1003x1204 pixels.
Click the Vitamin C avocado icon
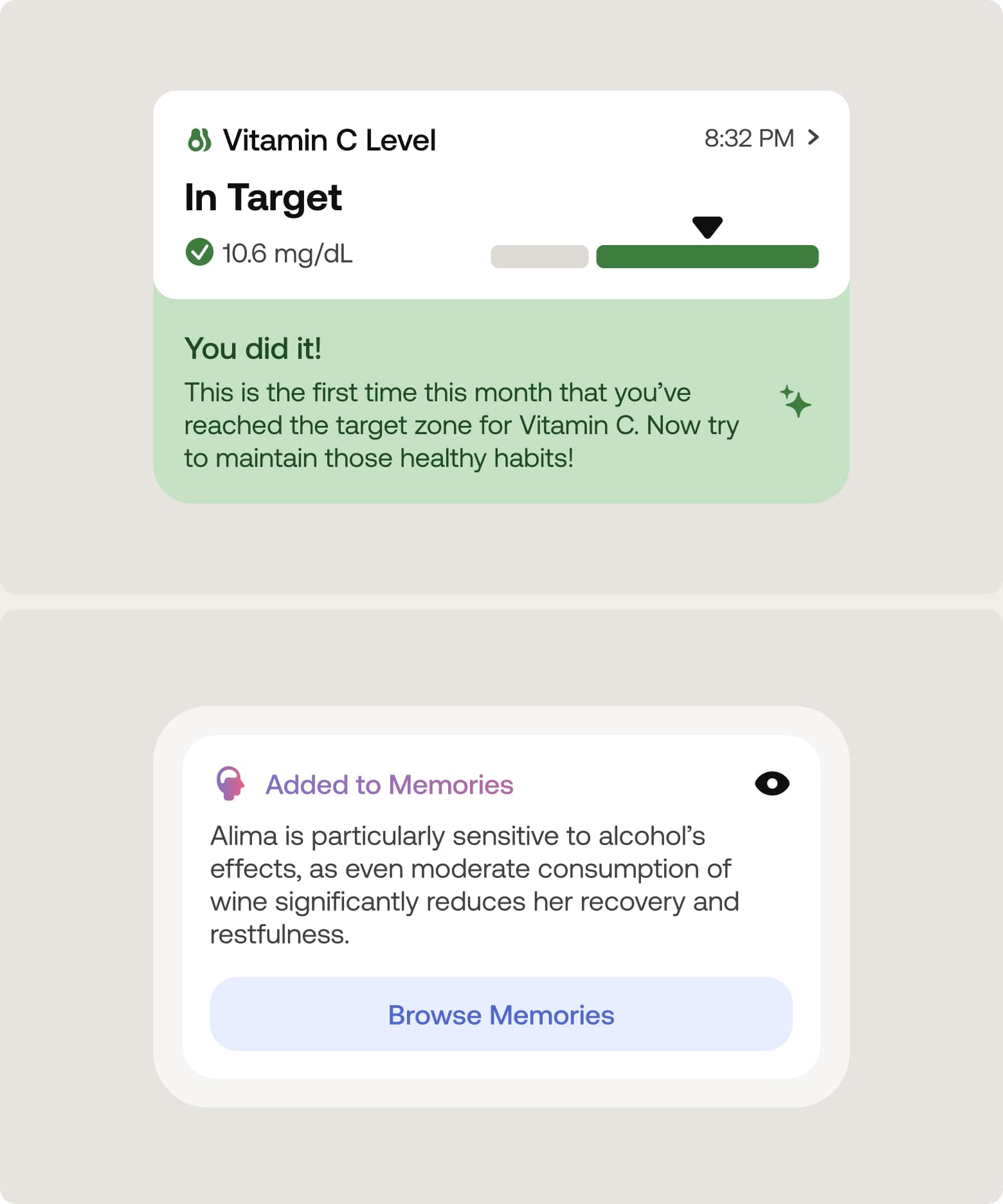(199, 140)
